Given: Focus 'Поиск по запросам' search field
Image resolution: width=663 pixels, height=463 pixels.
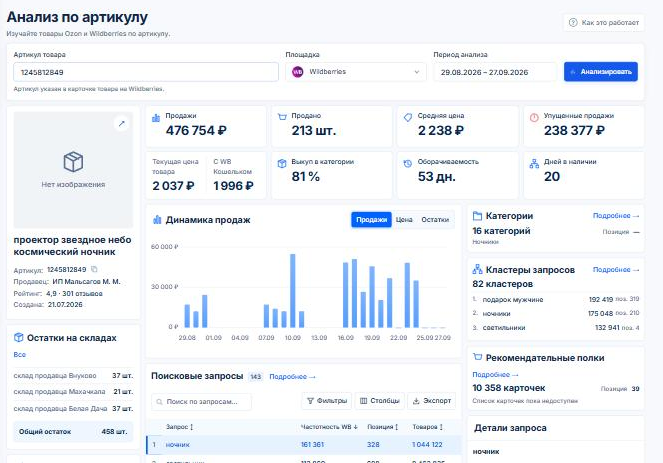Looking at the screenshot, I should pyautogui.click(x=201, y=402).
